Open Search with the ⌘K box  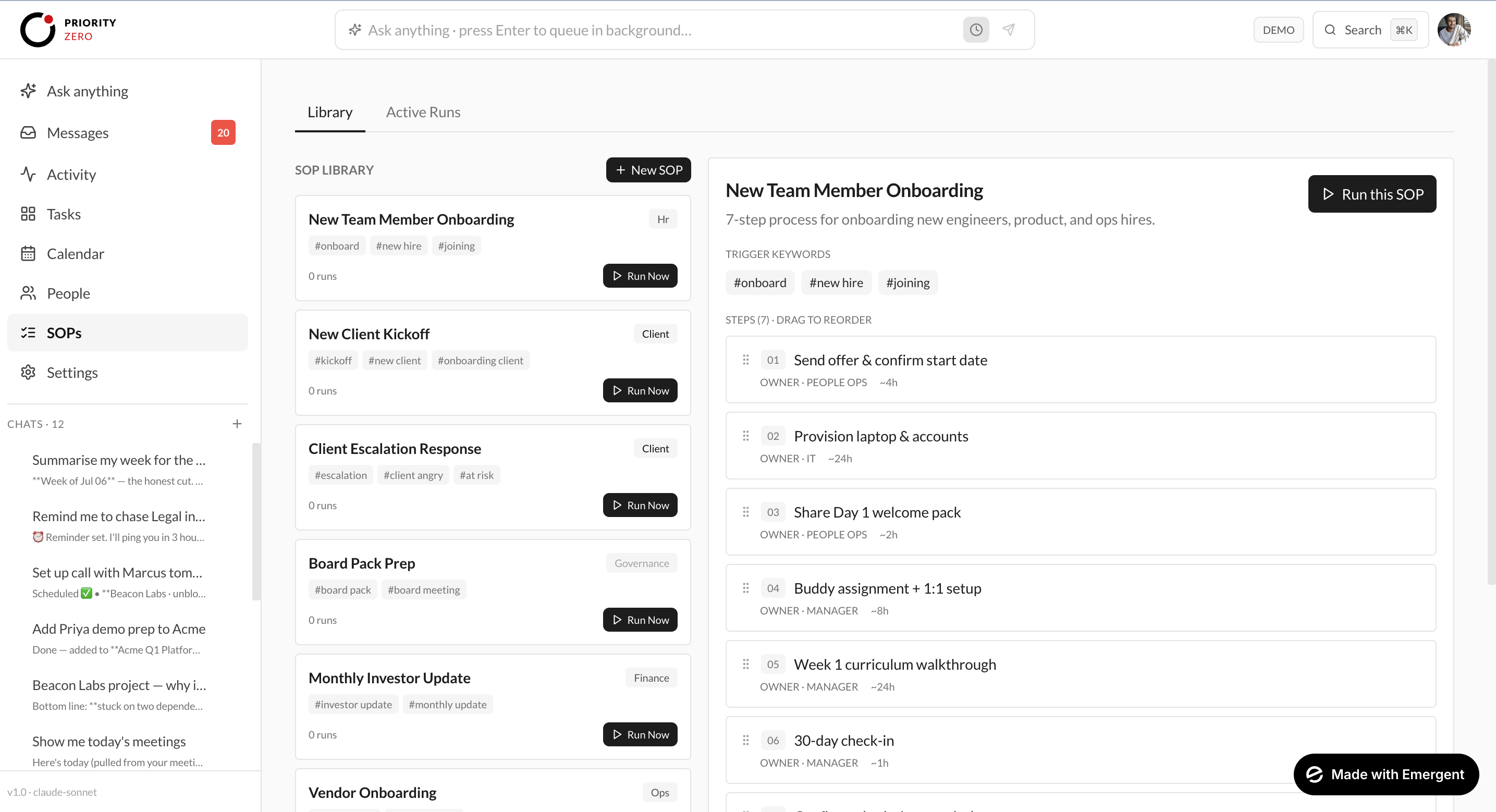click(x=1370, y=30)
